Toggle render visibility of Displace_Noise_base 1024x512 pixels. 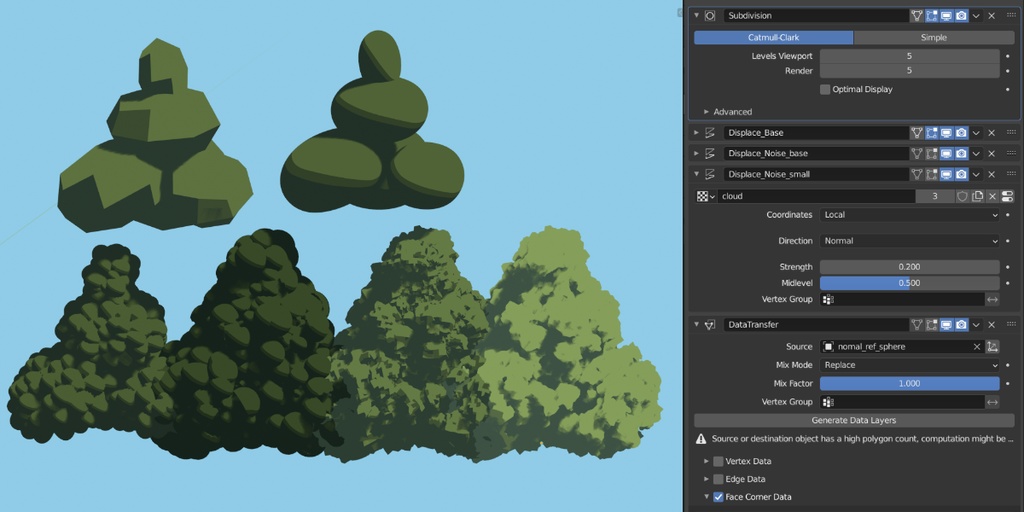(x=961, y=153)
